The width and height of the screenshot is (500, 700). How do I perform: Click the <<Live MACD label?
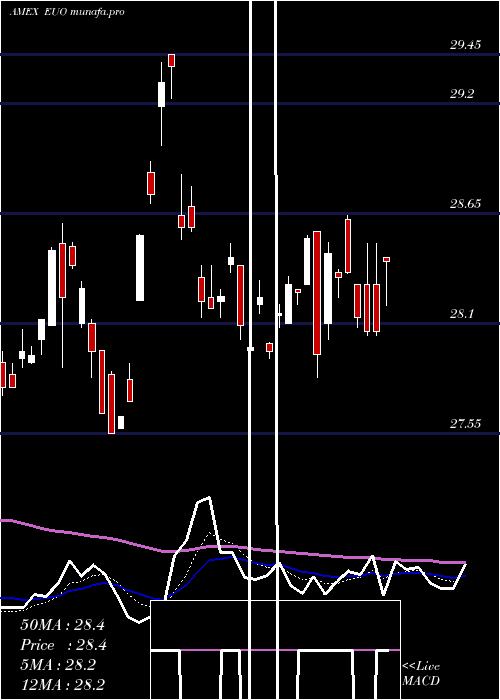[421, 674]
